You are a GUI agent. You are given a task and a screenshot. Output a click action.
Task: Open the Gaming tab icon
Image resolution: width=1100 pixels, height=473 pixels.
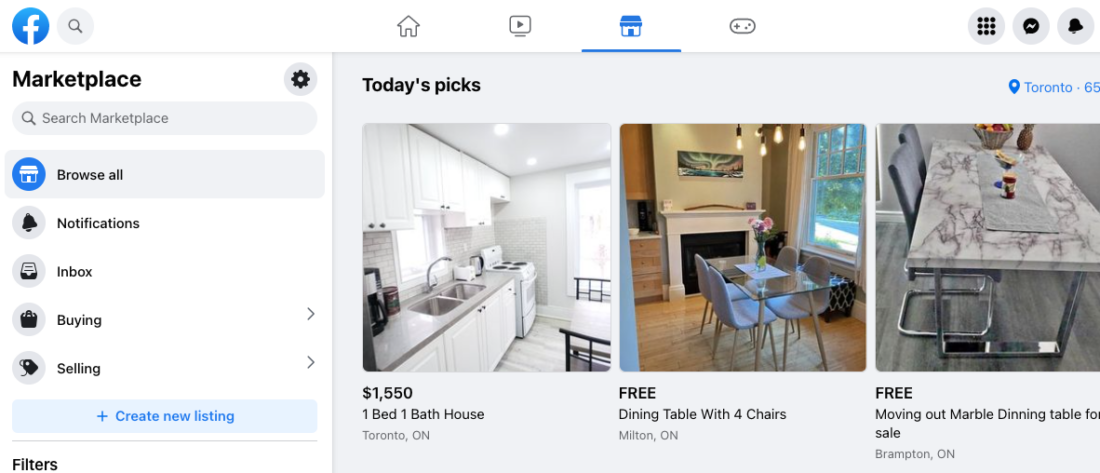pos(741,26)
